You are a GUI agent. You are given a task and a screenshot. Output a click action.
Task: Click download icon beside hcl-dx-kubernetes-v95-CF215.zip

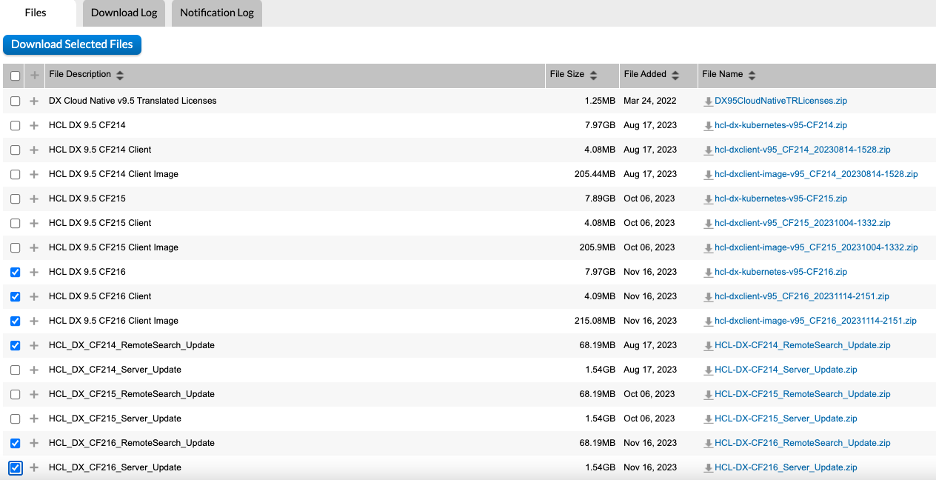[708, 199]
